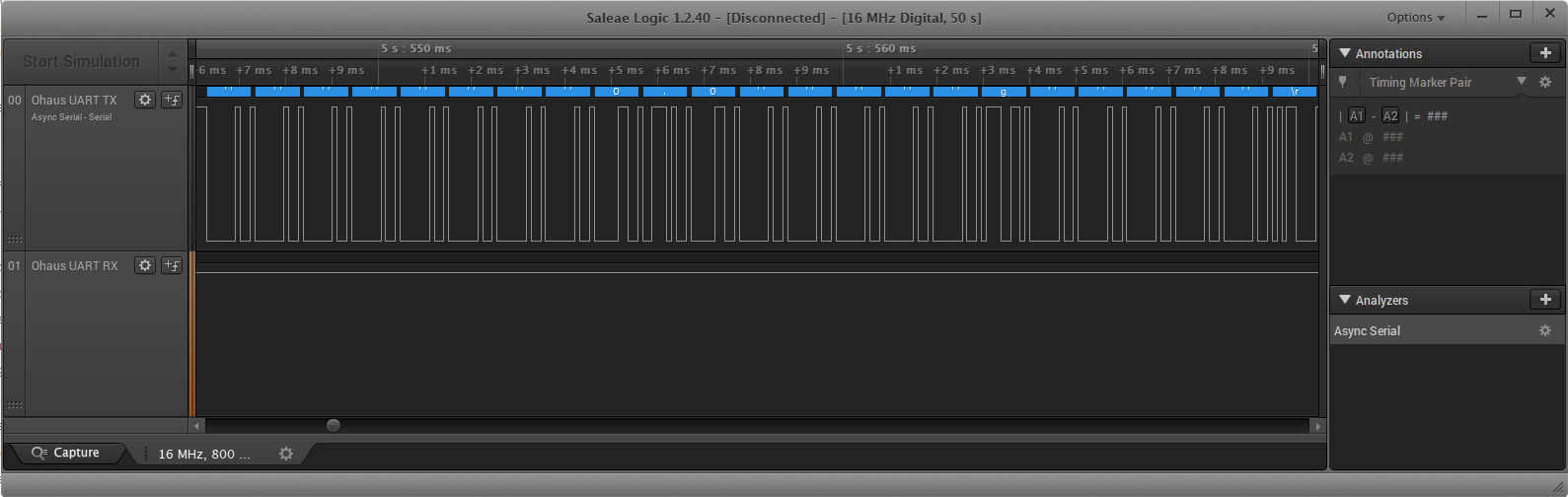Collapse the Annotations panel
This screenshot has height=497, width=1568.
(x=1344, y=53)
